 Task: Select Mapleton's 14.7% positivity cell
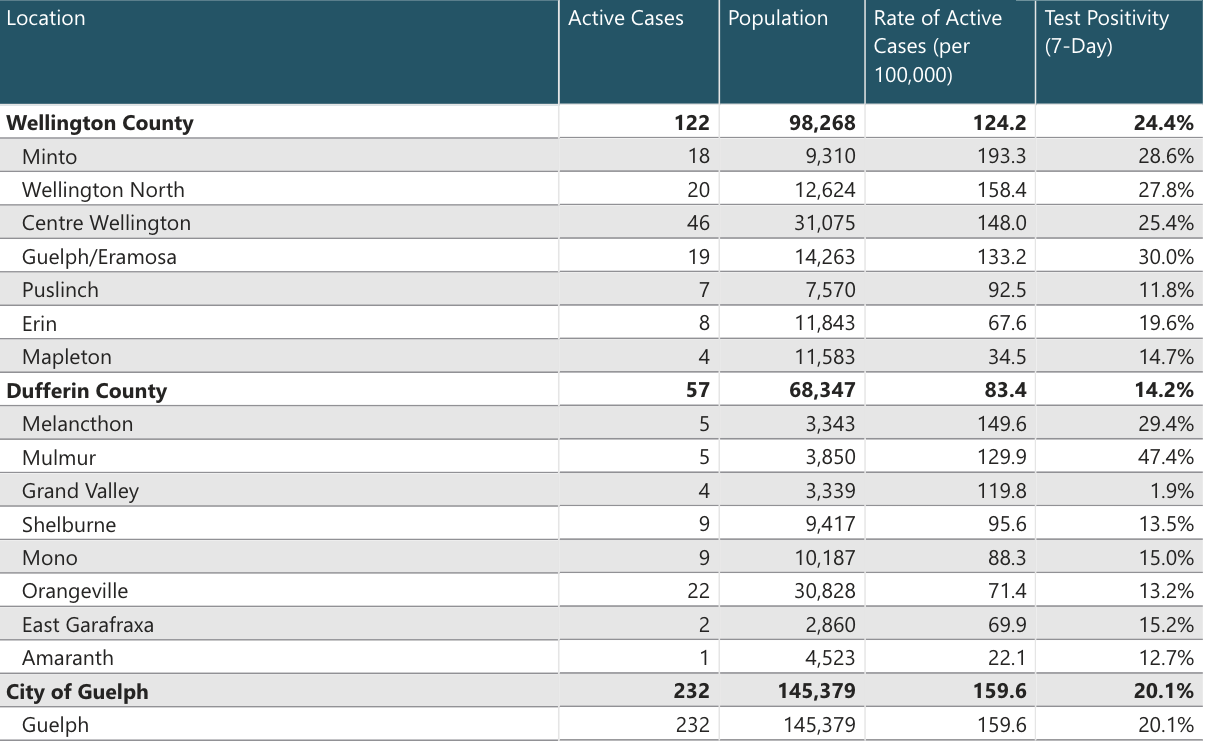(1165, 357)
